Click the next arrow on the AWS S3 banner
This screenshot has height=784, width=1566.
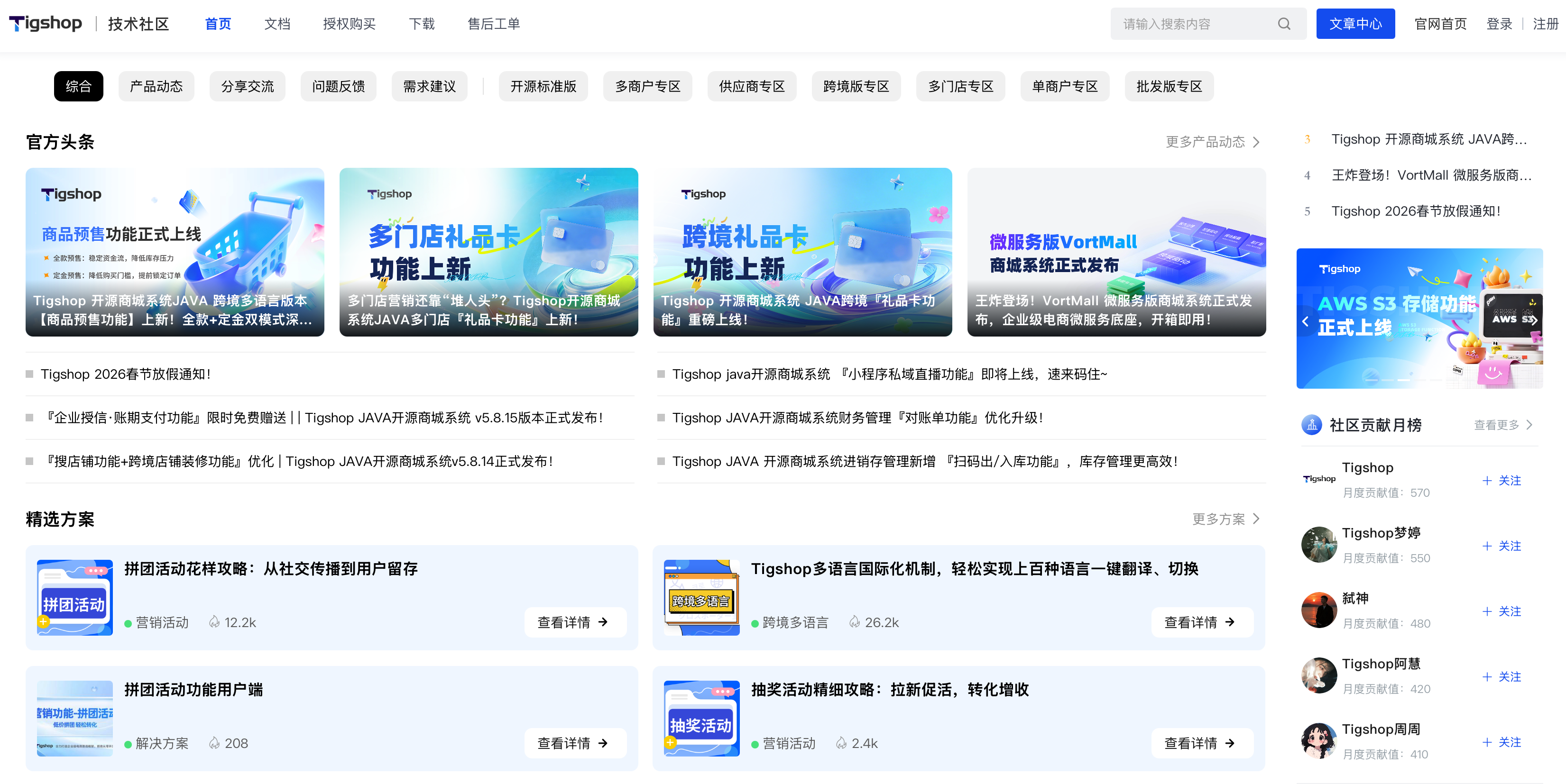click(1534, 319)
